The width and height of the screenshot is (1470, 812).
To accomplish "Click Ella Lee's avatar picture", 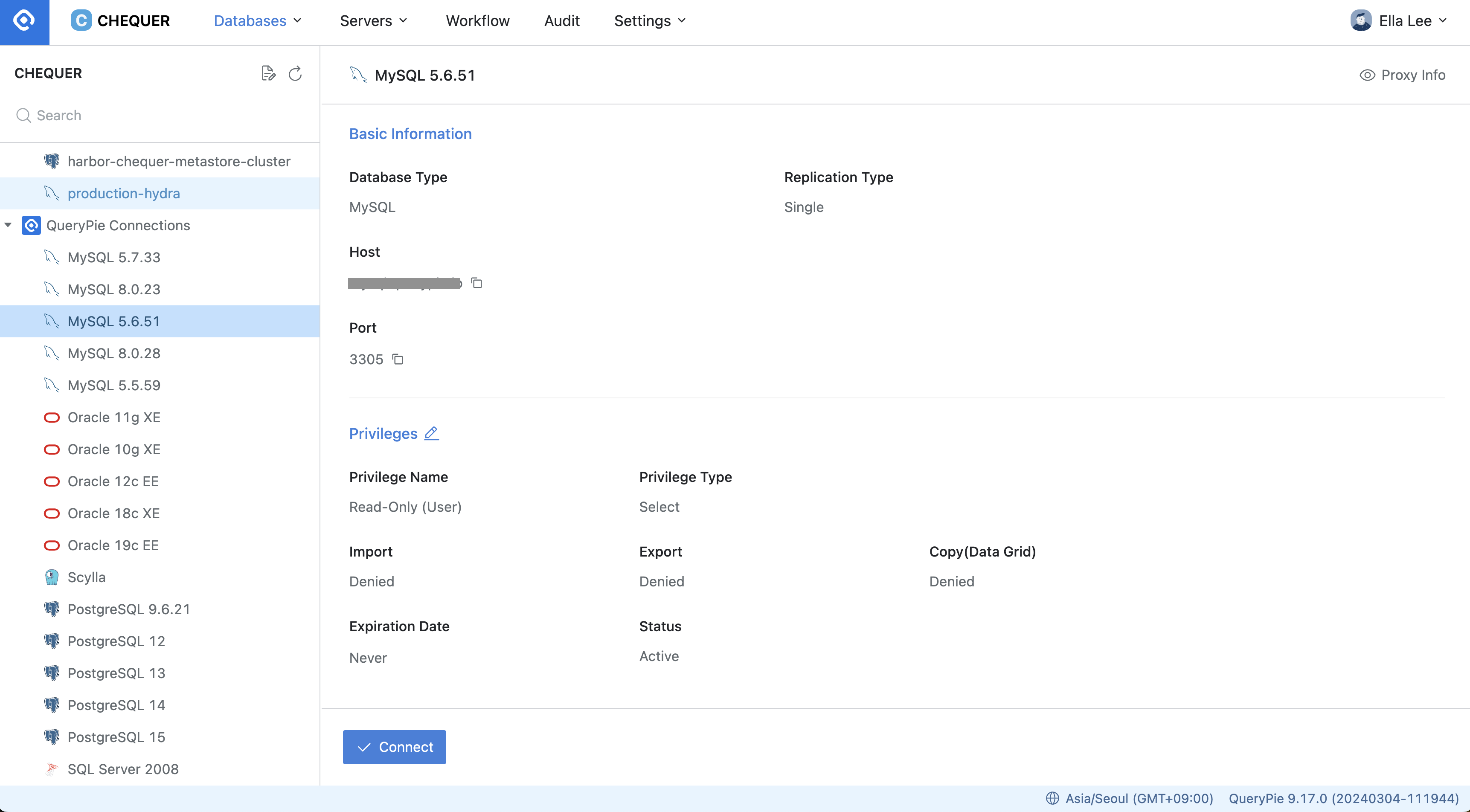I will [1361, 20].
